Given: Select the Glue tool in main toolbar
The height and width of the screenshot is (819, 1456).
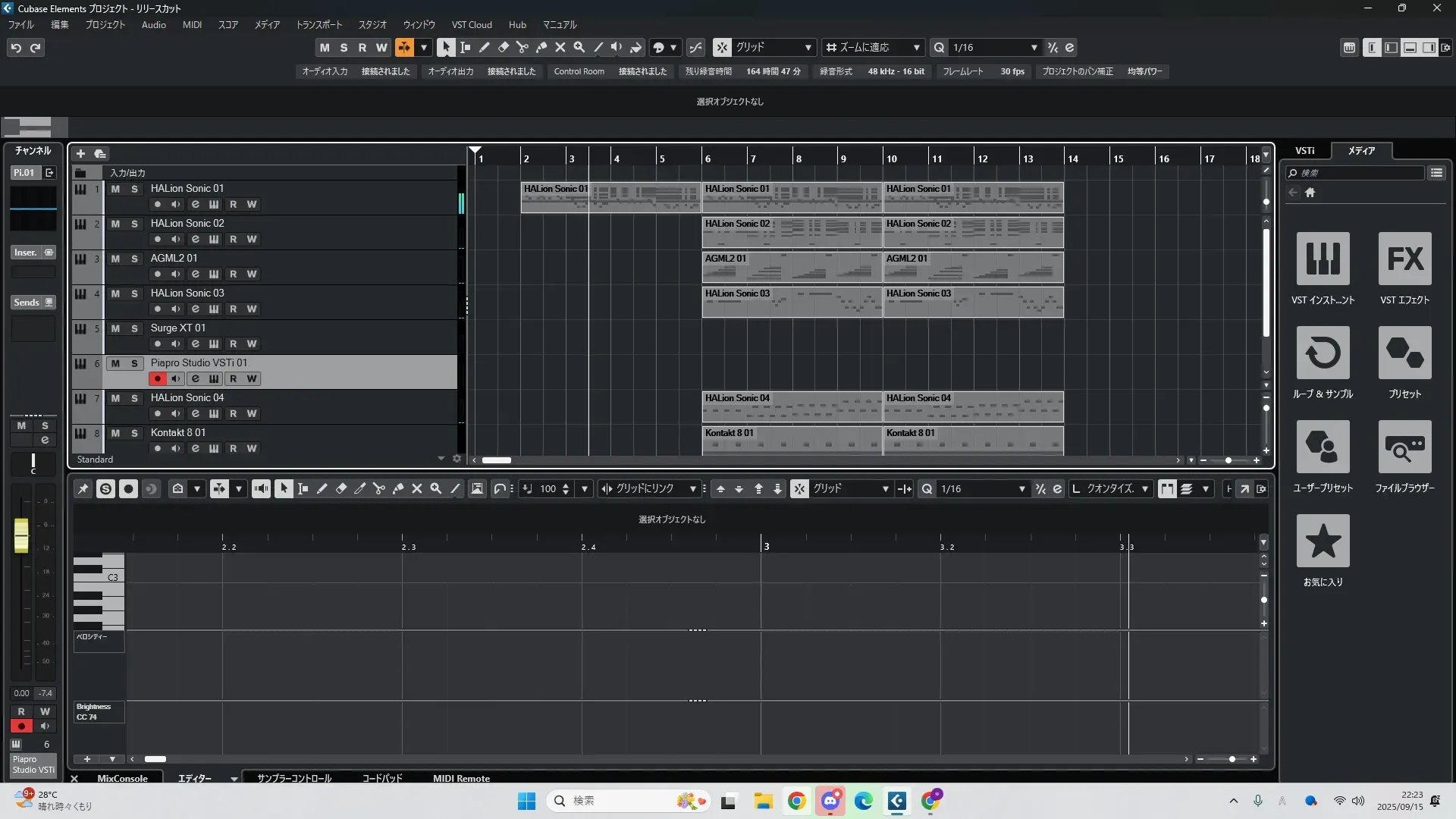Looking at the screenshot, I should tap(541, 47).
